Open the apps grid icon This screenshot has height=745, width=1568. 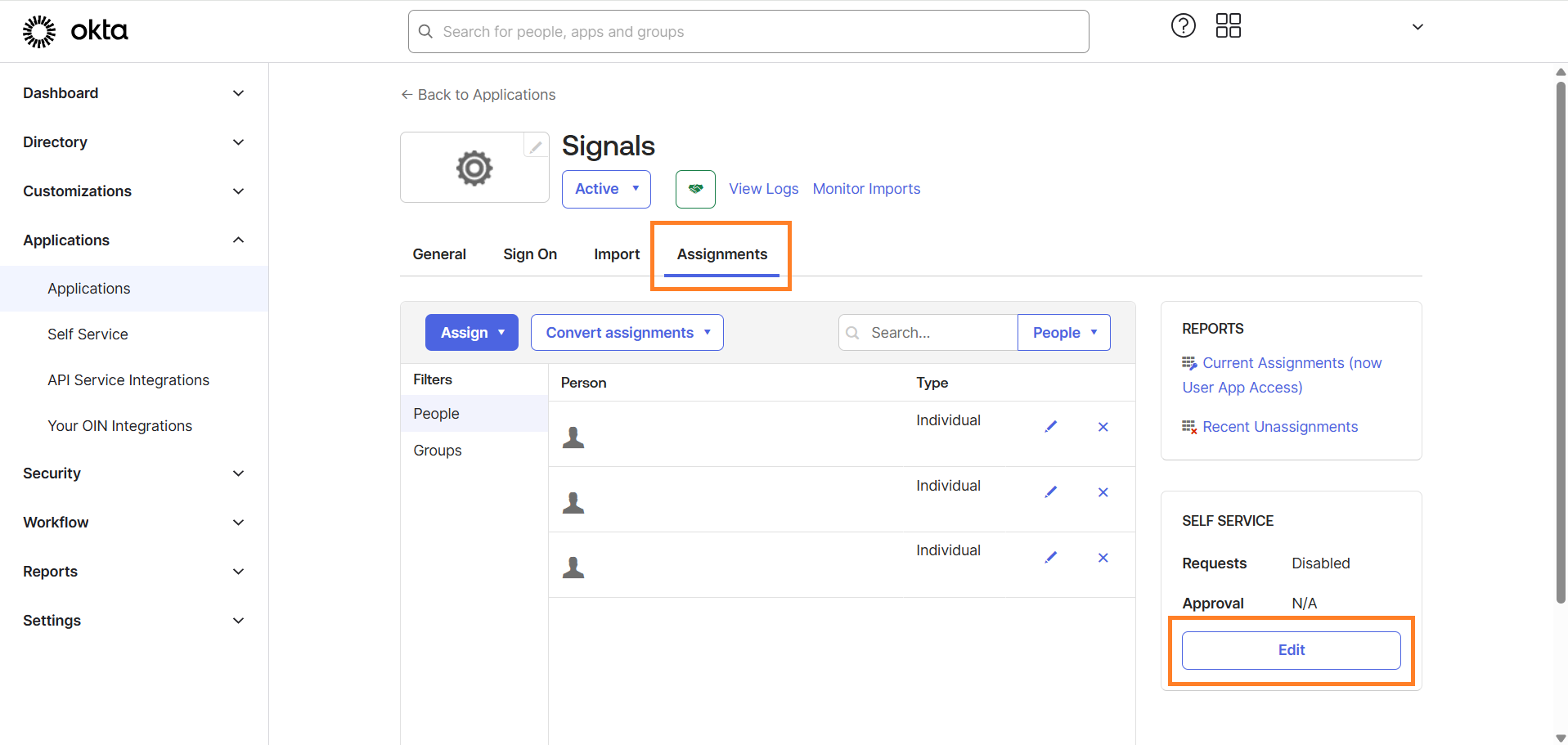[1228, 26]
